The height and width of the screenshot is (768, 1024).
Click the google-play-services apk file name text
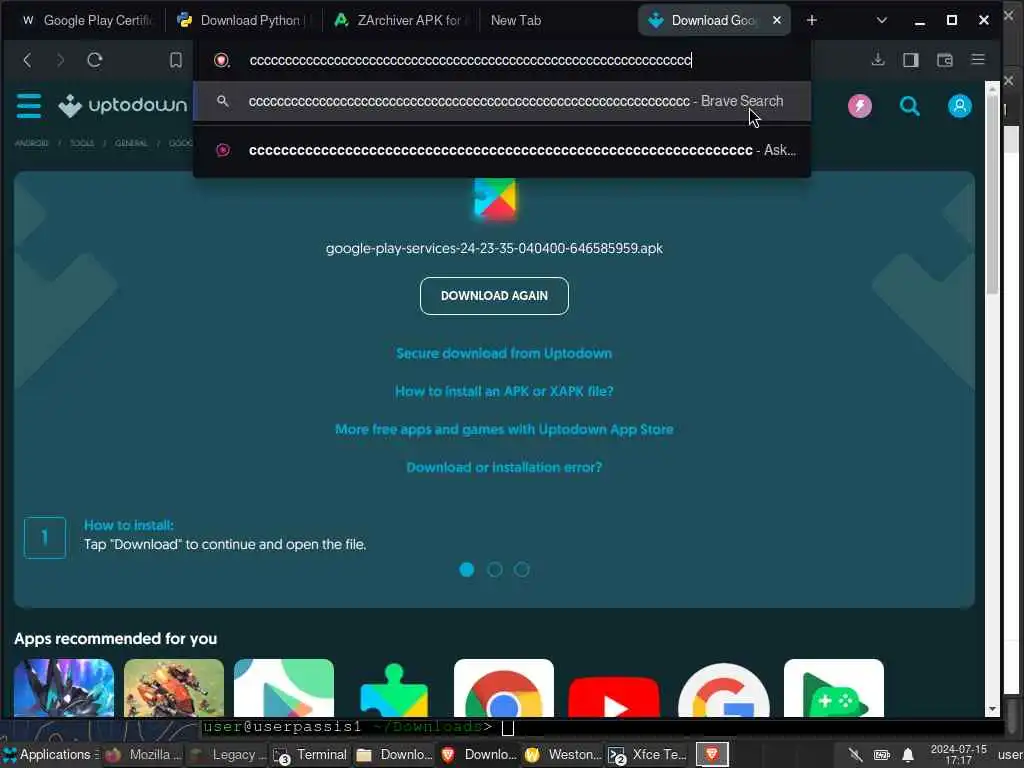494,248
